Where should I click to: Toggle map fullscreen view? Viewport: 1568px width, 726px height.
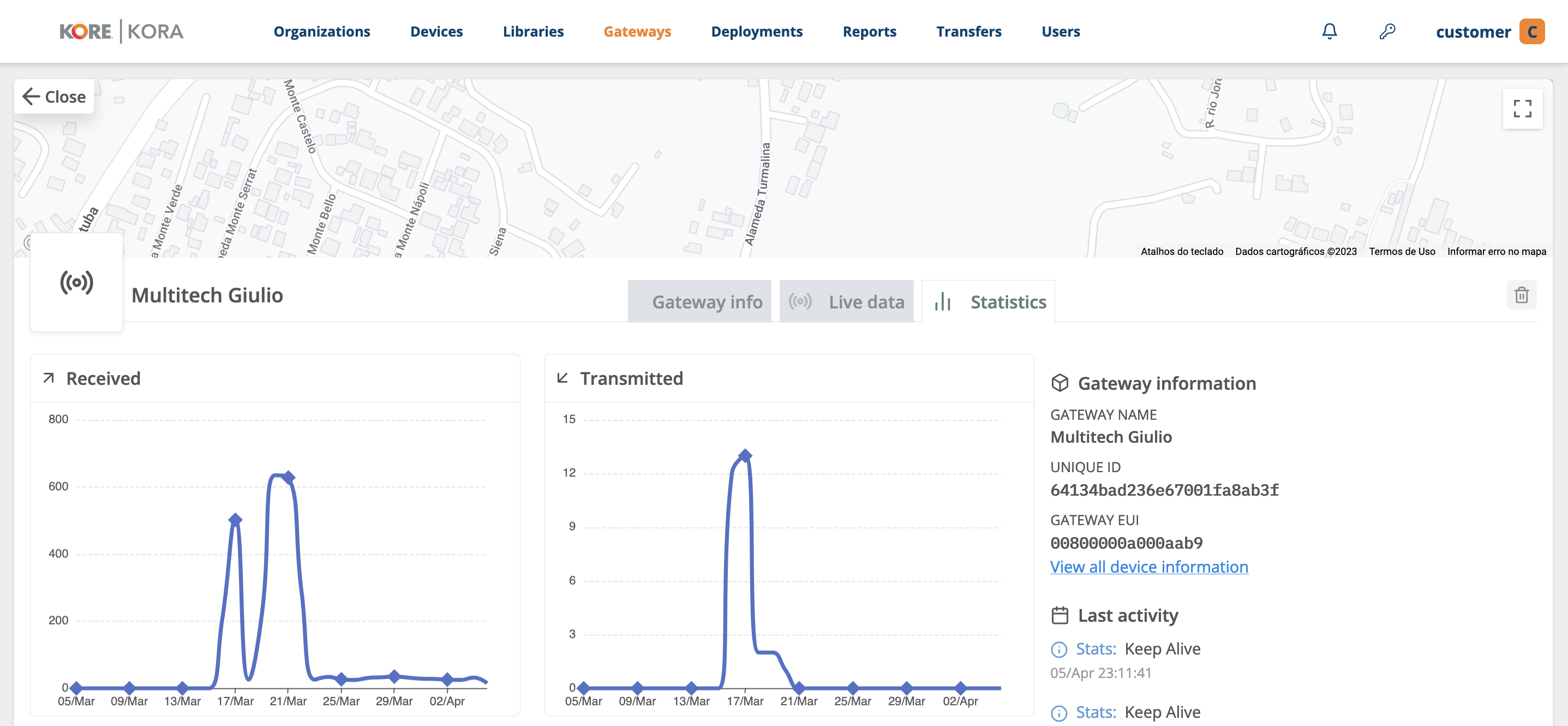[1522, 109]
